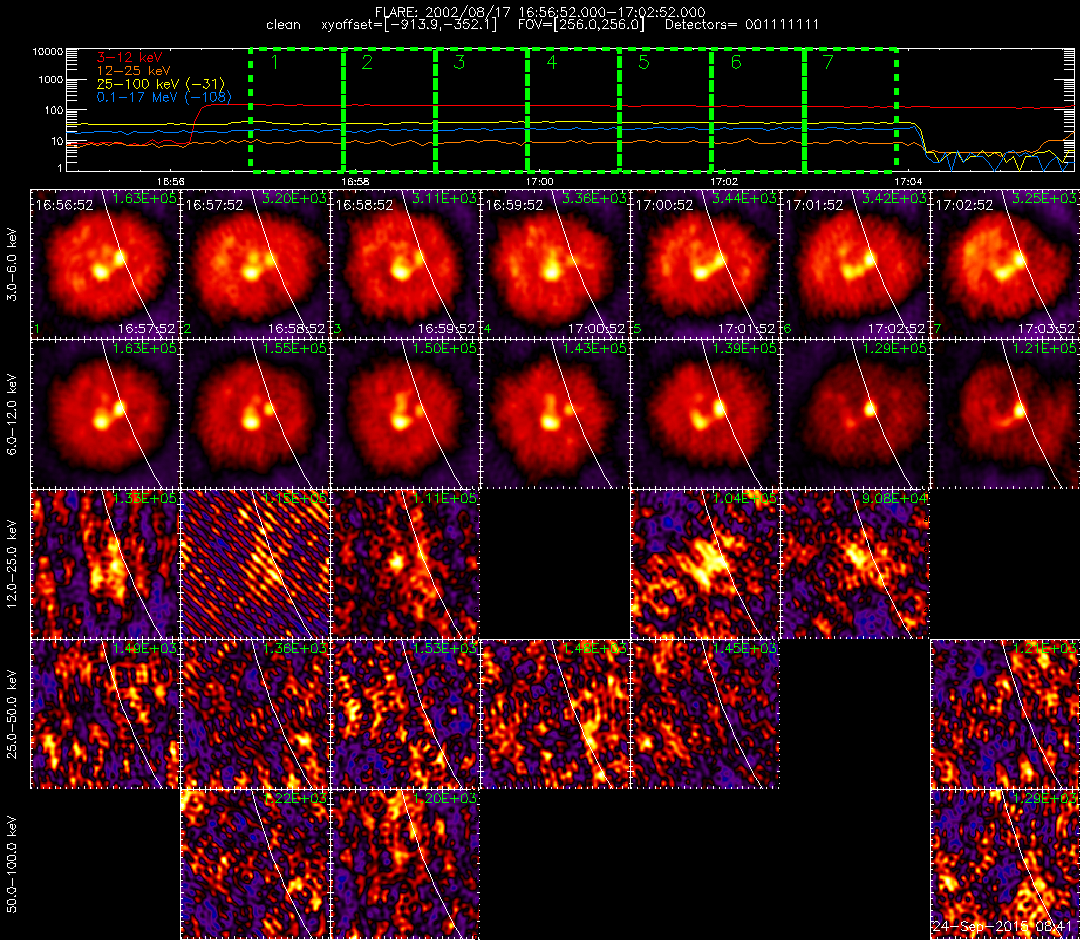The height and width of the screenshot is (940, 1080).
Task: Open the 50-100 keV image labeled 1.22E+03
Action: (255, 864)
